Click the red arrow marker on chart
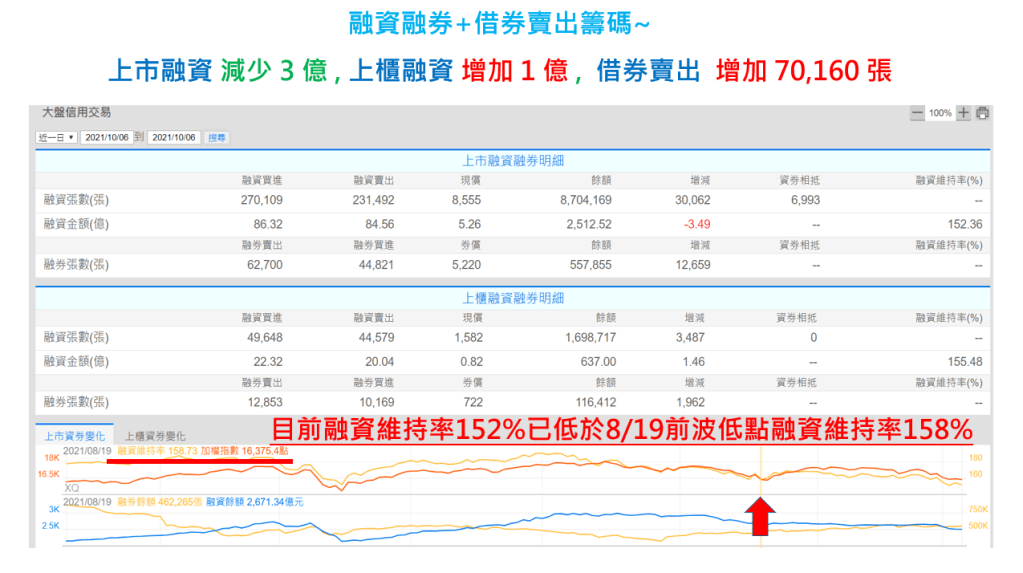Viewport: 1023px width, 573px height. click(761, 517)
